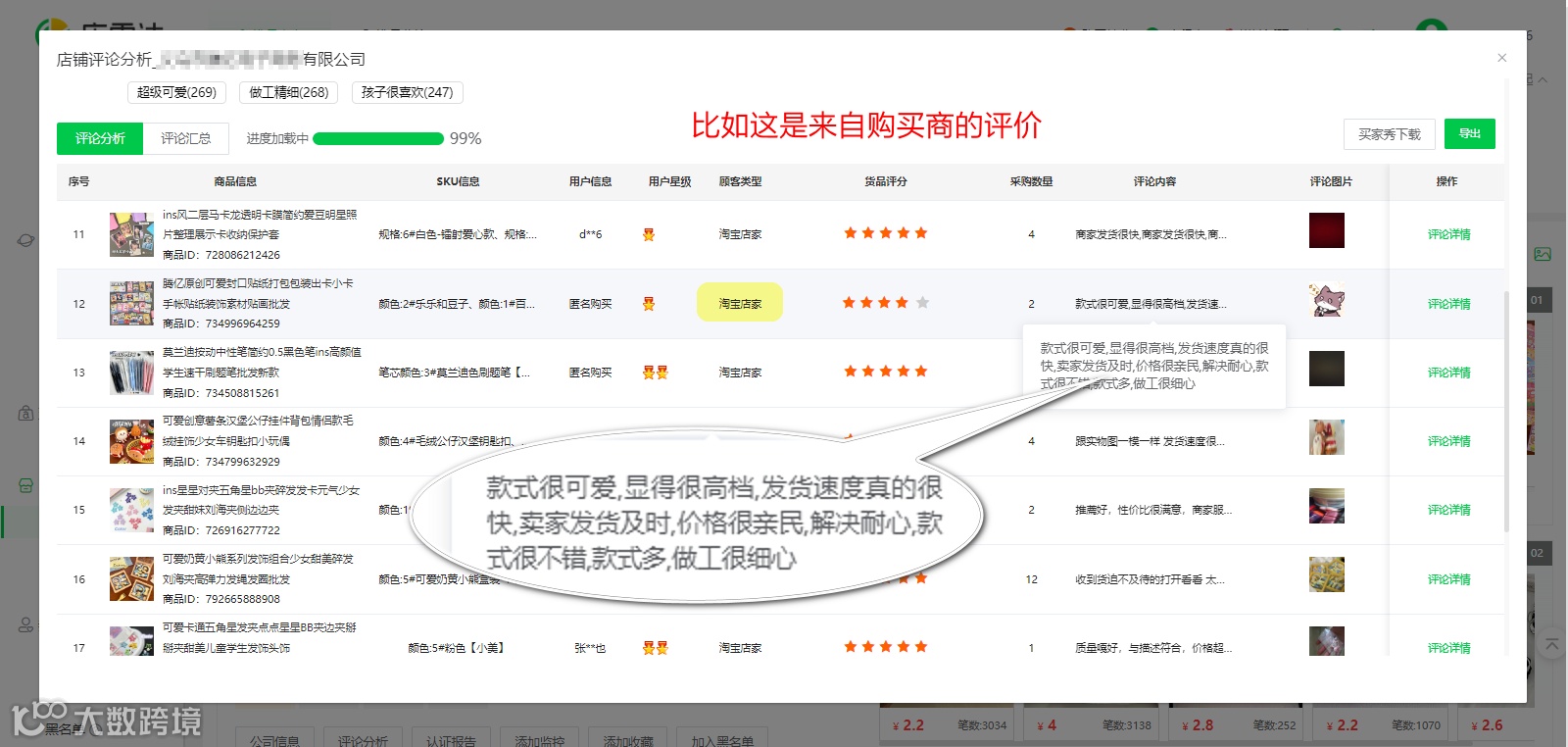
Task: Select the 超级可爱(269) tag
Action: 176,92
